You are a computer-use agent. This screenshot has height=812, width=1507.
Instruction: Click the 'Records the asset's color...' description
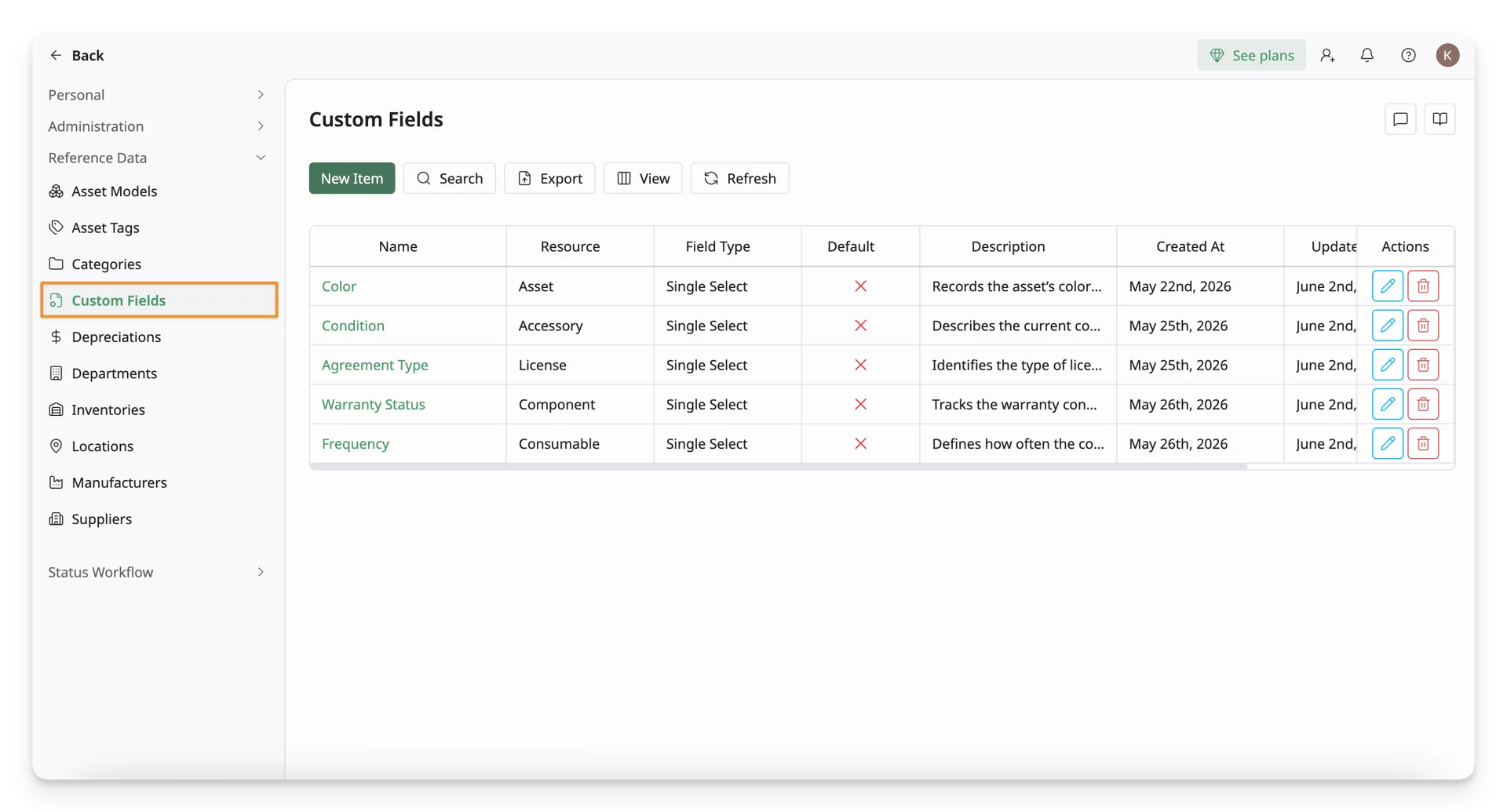tap(1016, 286)
